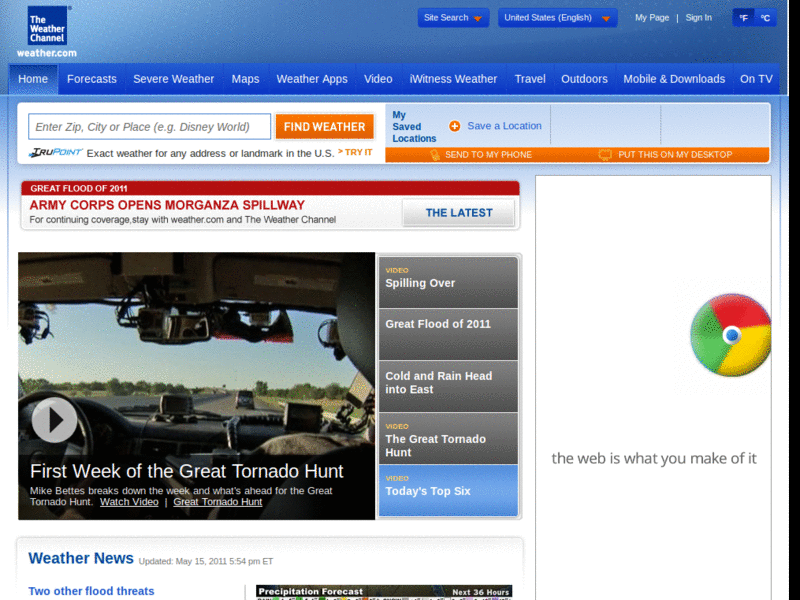Open the Mobile & Downloads menu
The height and width of the screenshot is (600, 800).
coord(674,79)
